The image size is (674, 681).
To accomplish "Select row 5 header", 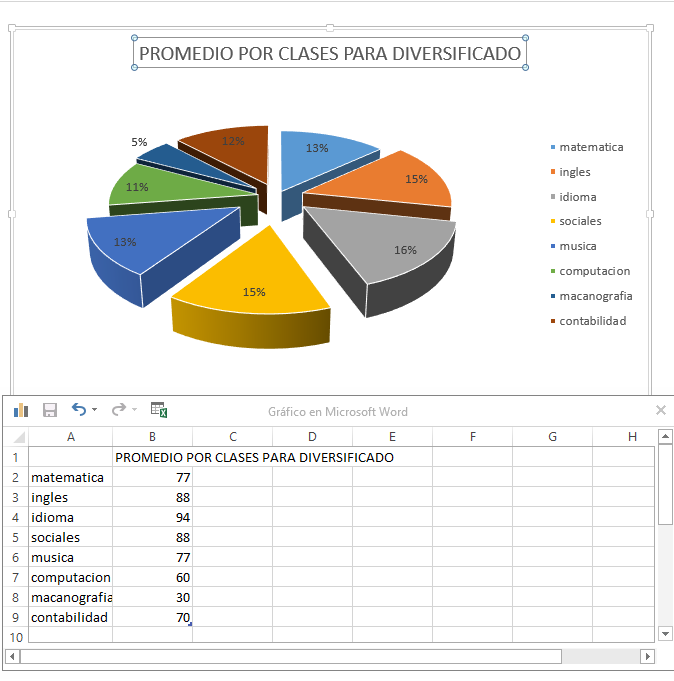I will (x=16, y=537).
